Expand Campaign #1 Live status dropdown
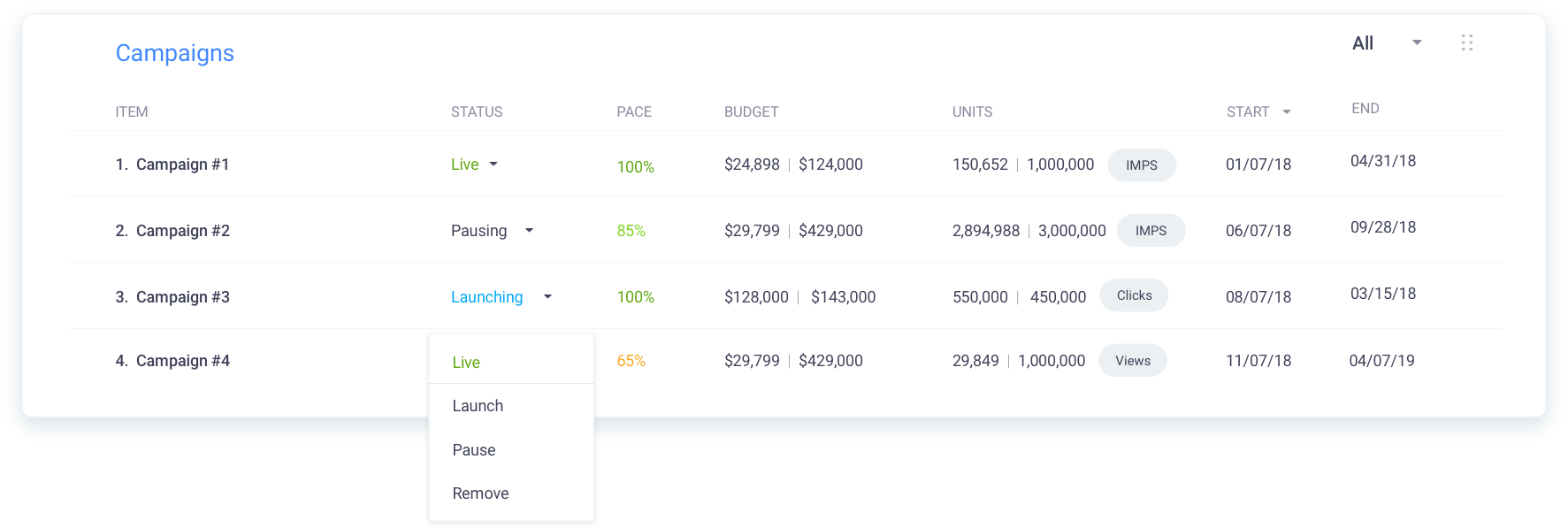Screen dimensions: 1568x528 pyautogui.click(x=493, y=165)
